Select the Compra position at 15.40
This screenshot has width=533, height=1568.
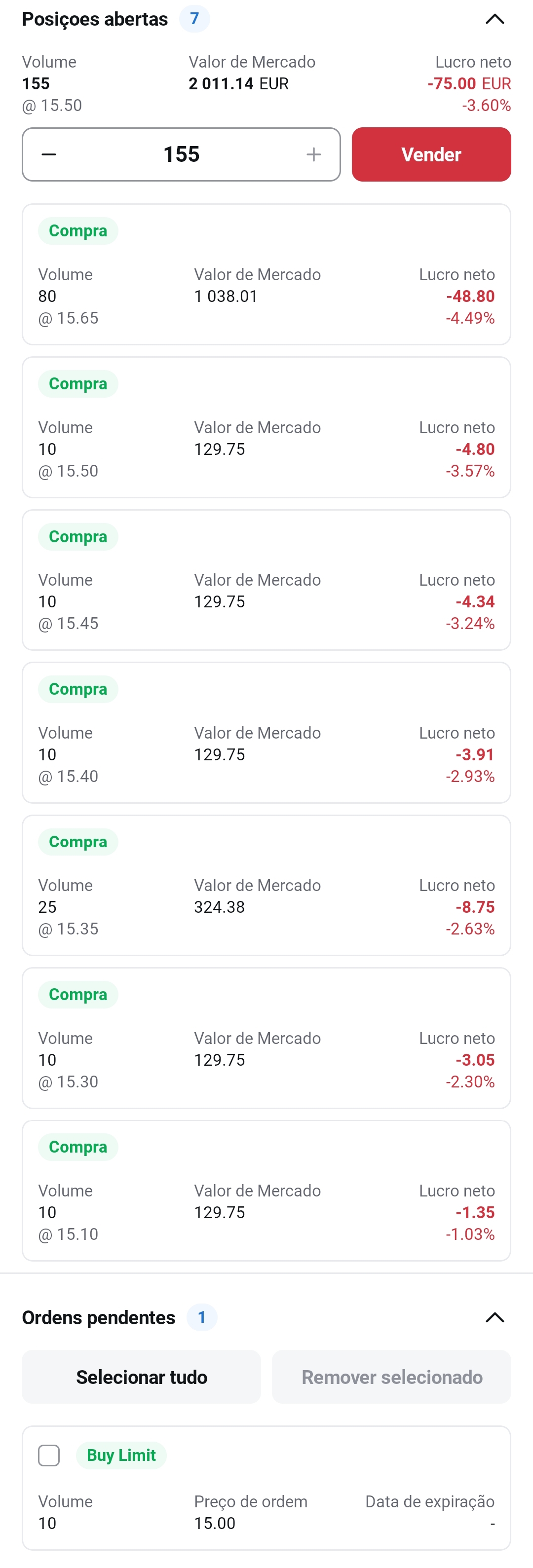tap(266, 733)
